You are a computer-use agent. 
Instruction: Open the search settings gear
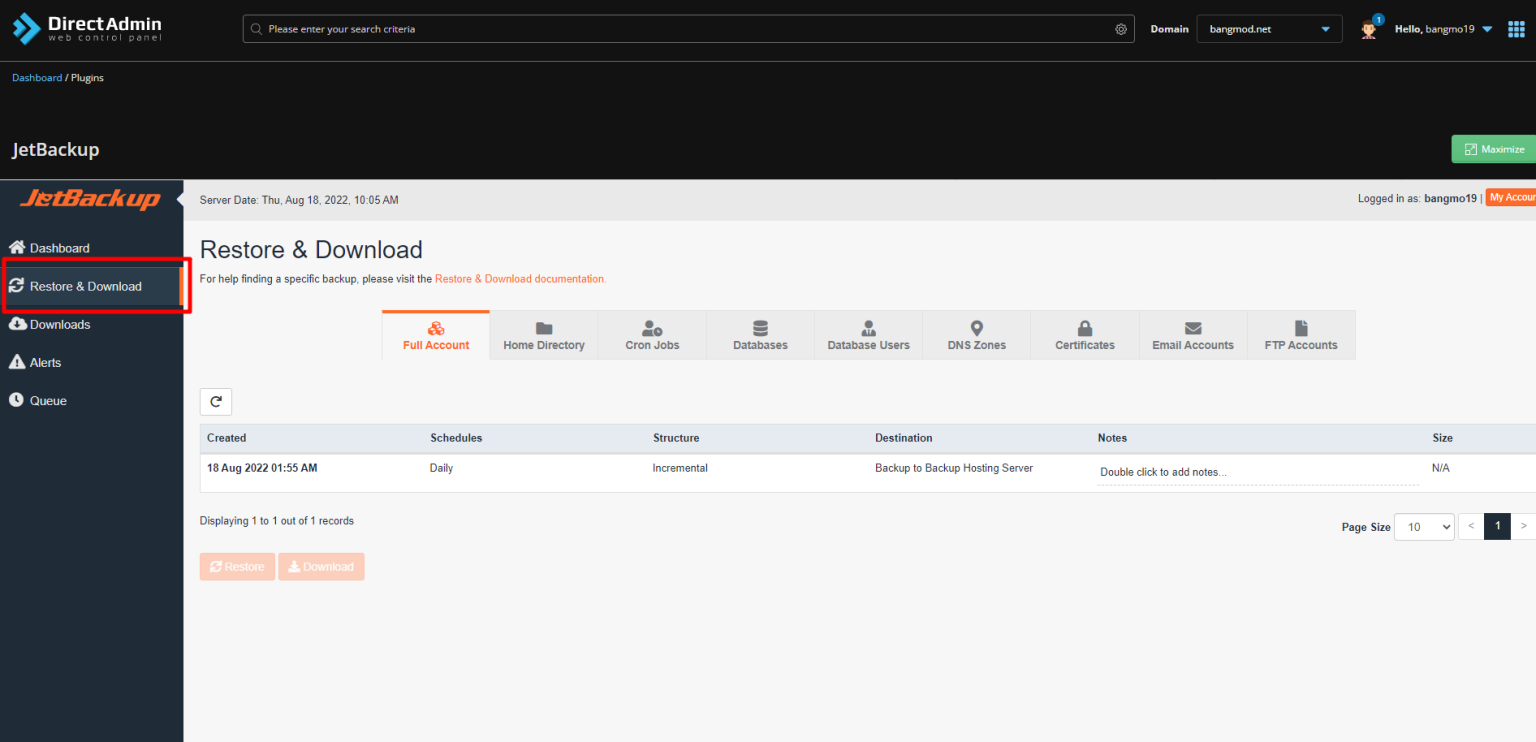(1120, 29)
